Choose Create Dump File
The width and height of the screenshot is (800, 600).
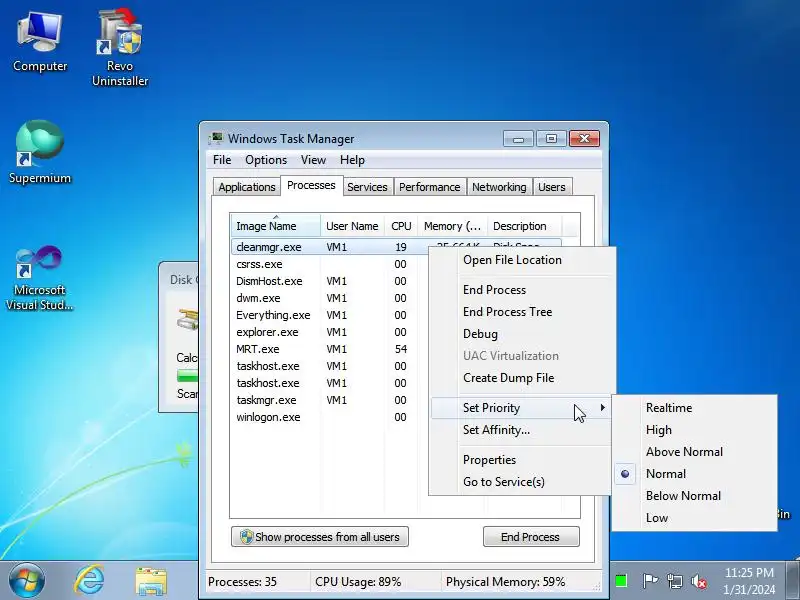tap(520, 378)
